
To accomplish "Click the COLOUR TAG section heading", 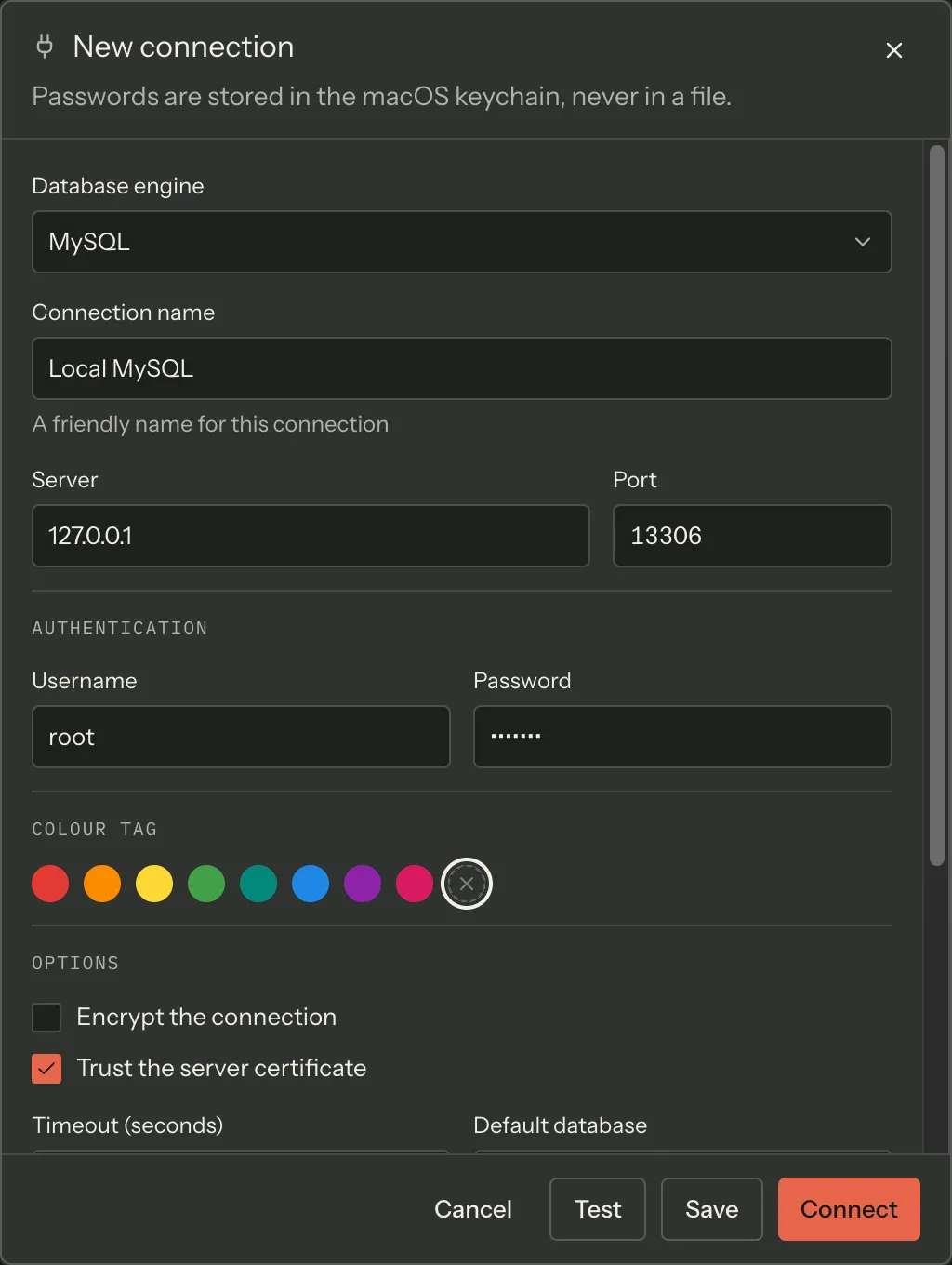I will pyautogui.click(x=95, y=830).
